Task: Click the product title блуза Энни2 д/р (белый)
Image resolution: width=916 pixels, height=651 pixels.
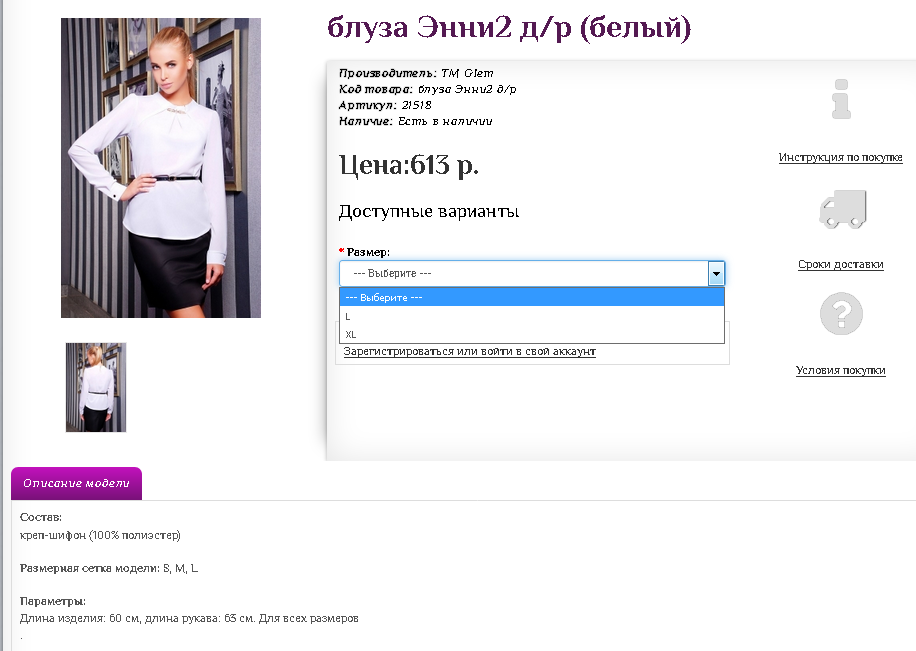Action: [509, 27]
